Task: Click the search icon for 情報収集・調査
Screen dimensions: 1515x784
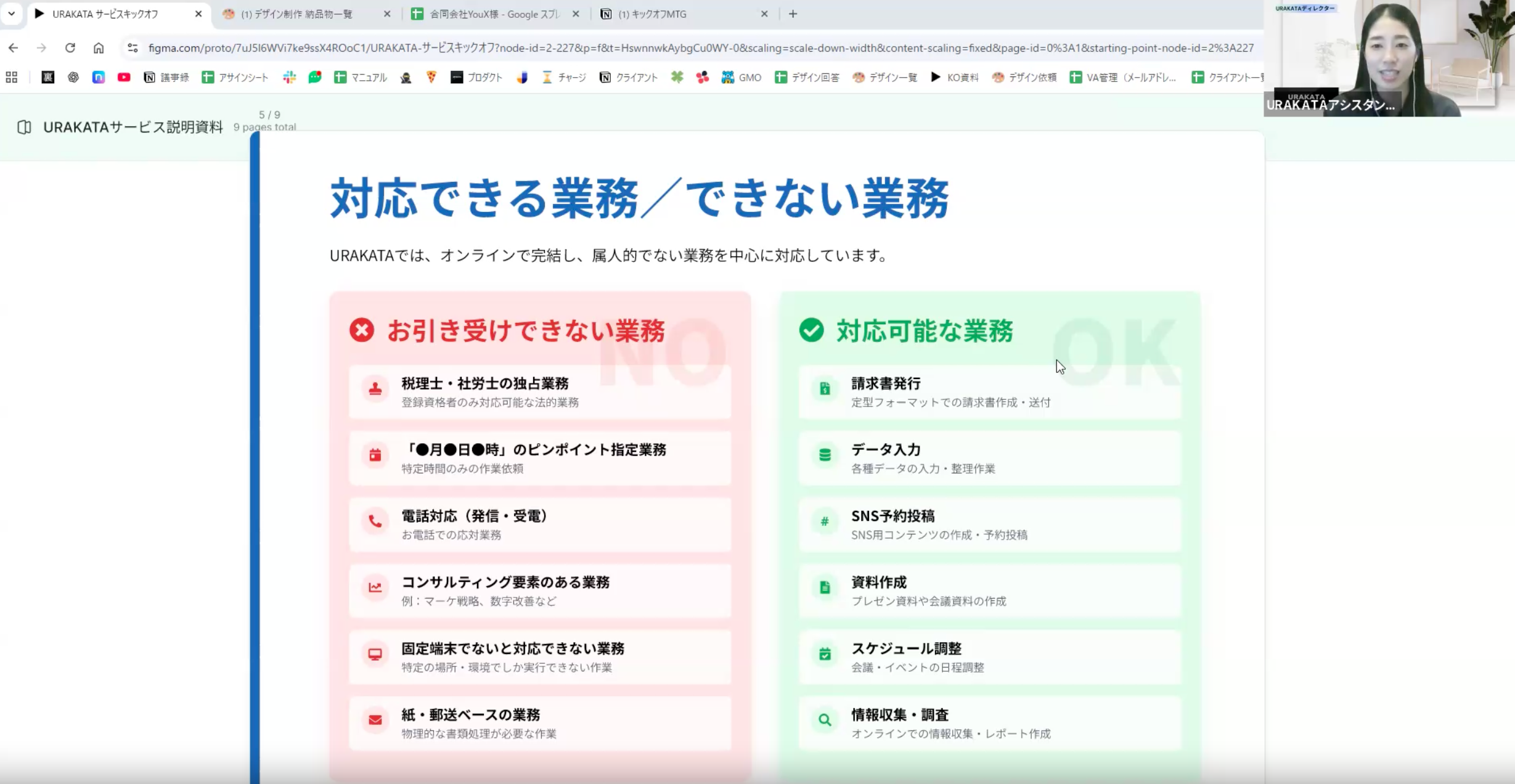Action: (825, 720)
